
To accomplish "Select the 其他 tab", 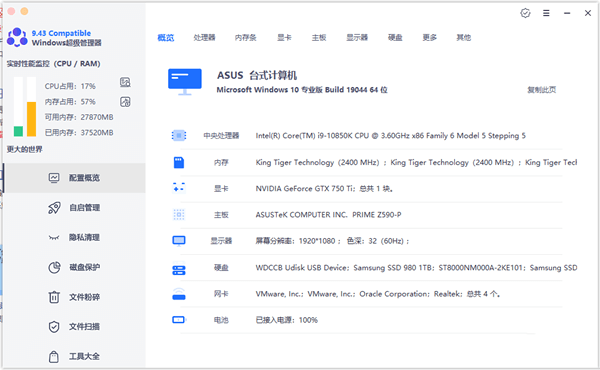I will click(464, 37).
